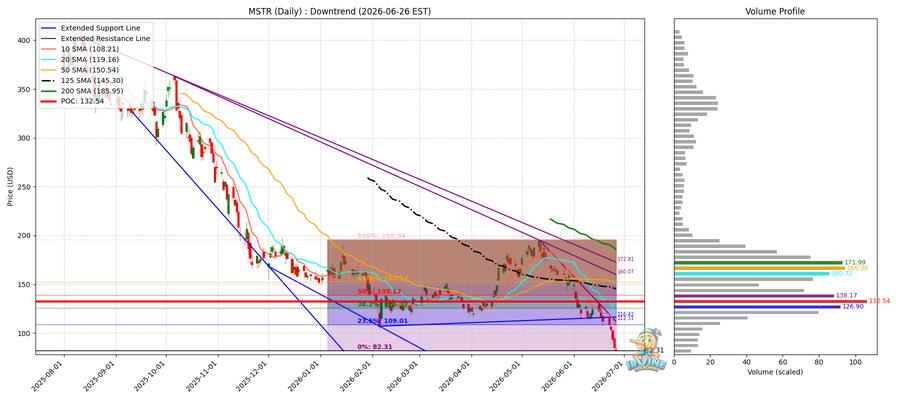Click the 100 tick on price axis
Image resolution: width=900 pixels, height=400 pixels.
pos(25,333)
